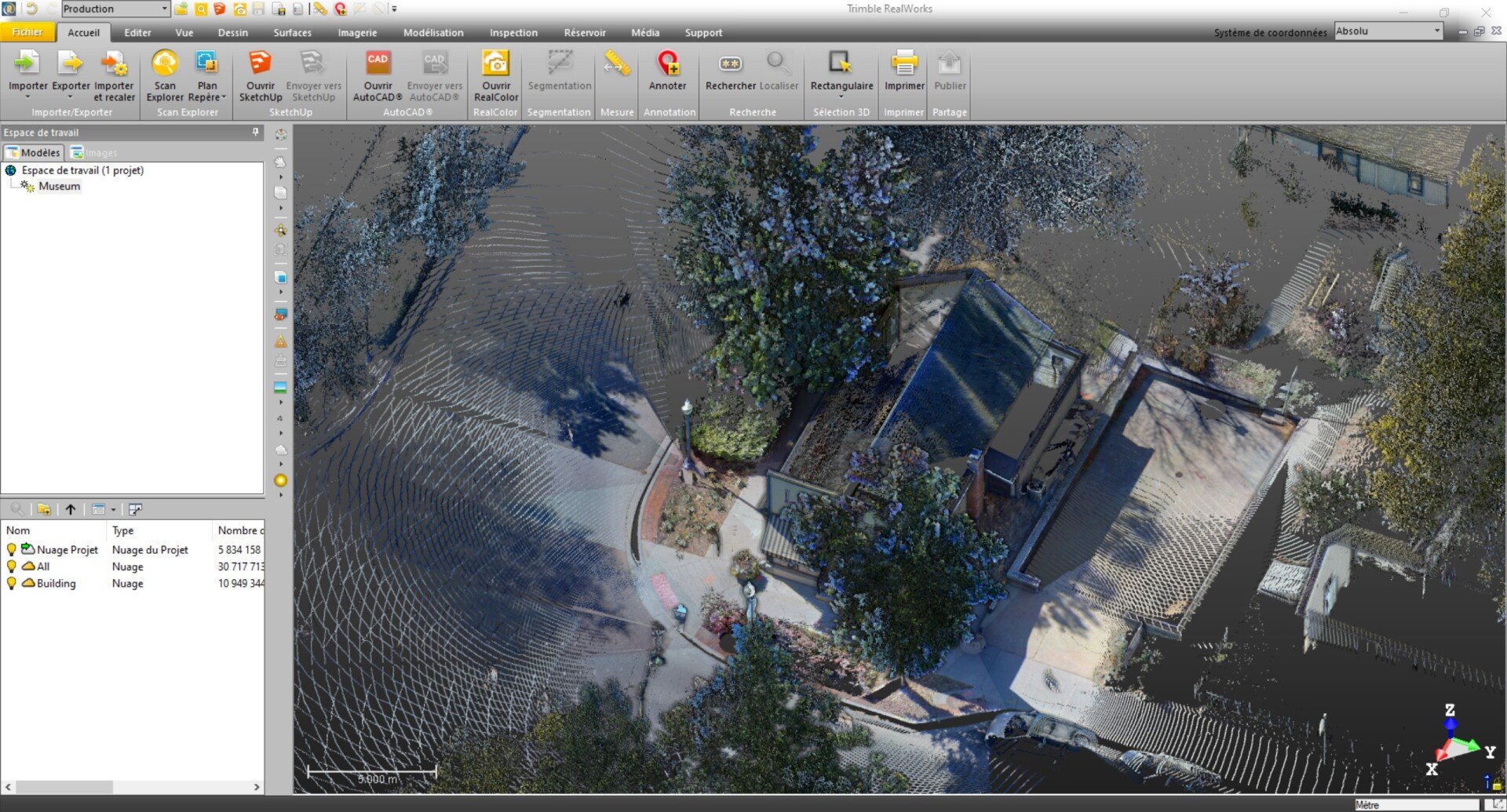Open the Surfaces ribbon tab
Screen dimensions: 1507x812
click(292, 33)
